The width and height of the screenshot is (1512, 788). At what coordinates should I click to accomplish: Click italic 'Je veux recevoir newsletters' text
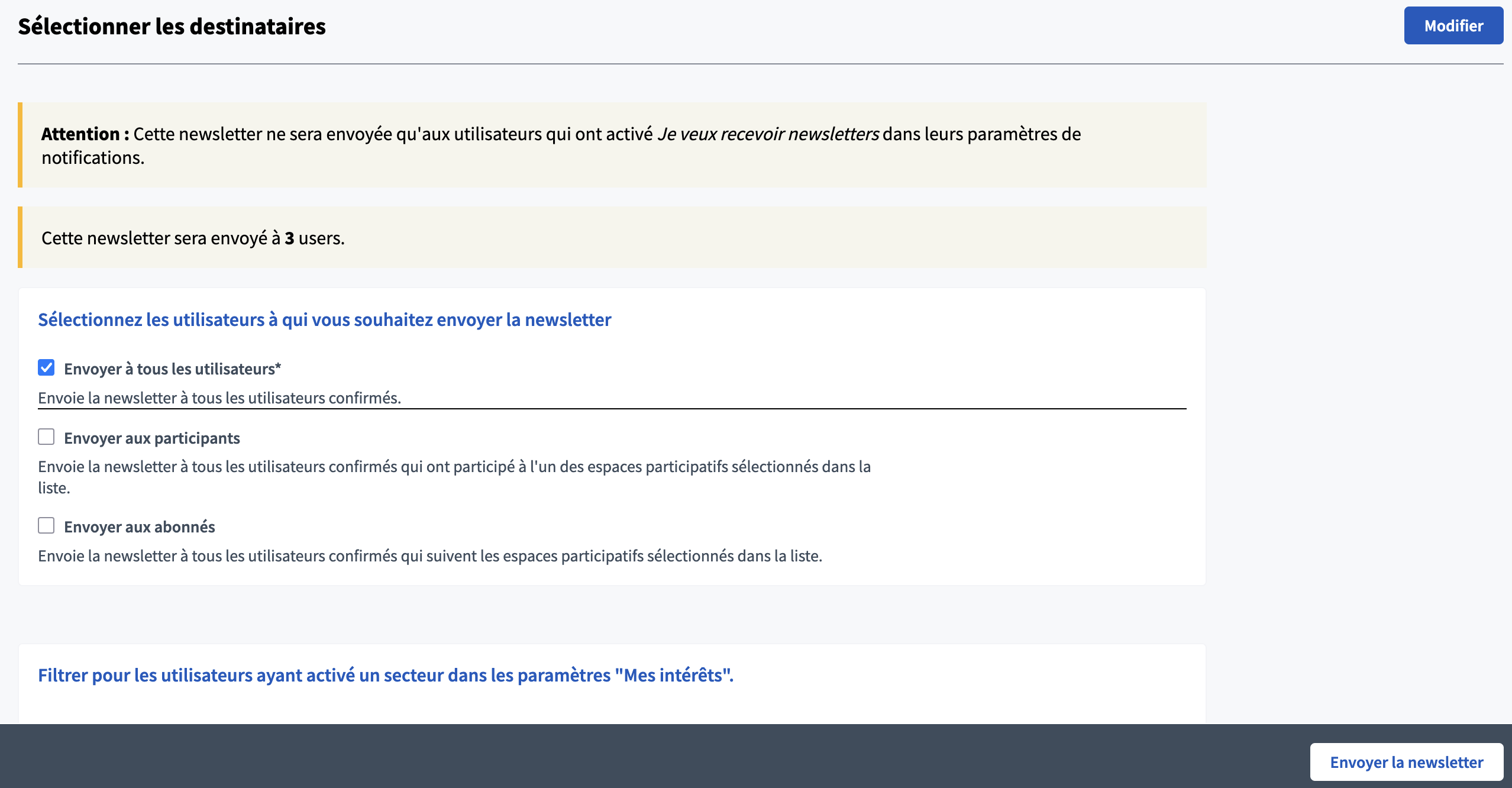coord(768,134)
